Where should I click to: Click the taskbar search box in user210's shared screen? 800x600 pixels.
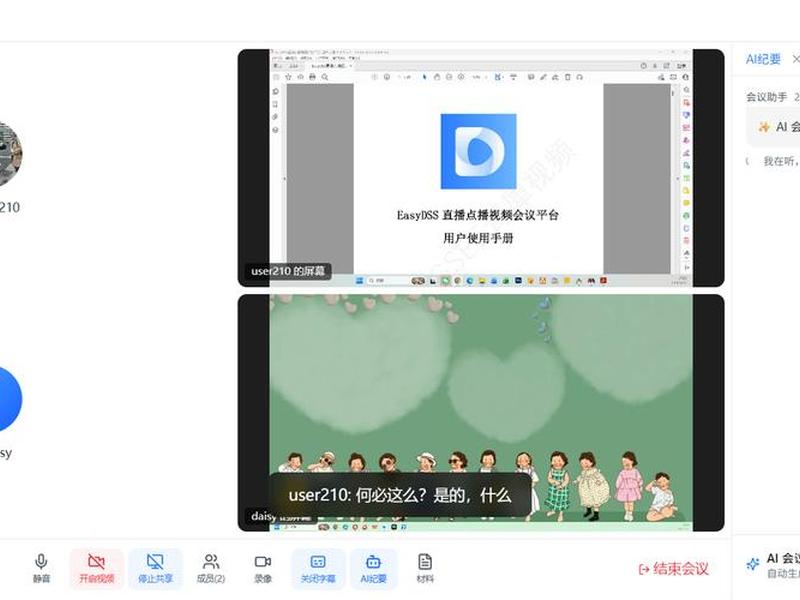[388, 281]
